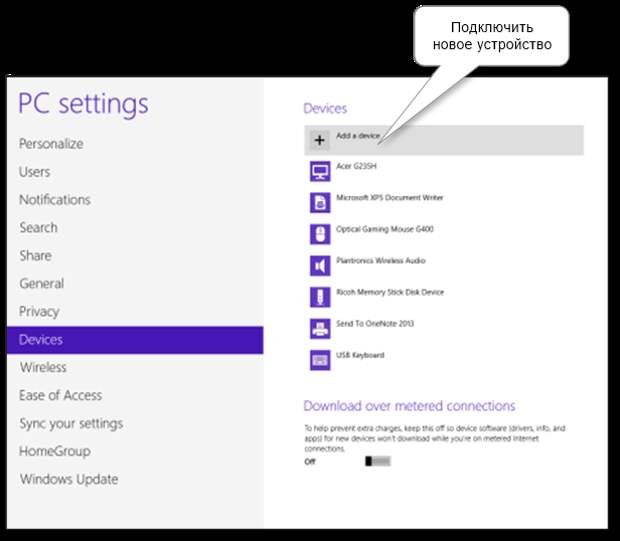The height and width of the screenshot is (541, 620).
Task: Click the Devices heading in right pane
Action: click(x=325, y=108)
